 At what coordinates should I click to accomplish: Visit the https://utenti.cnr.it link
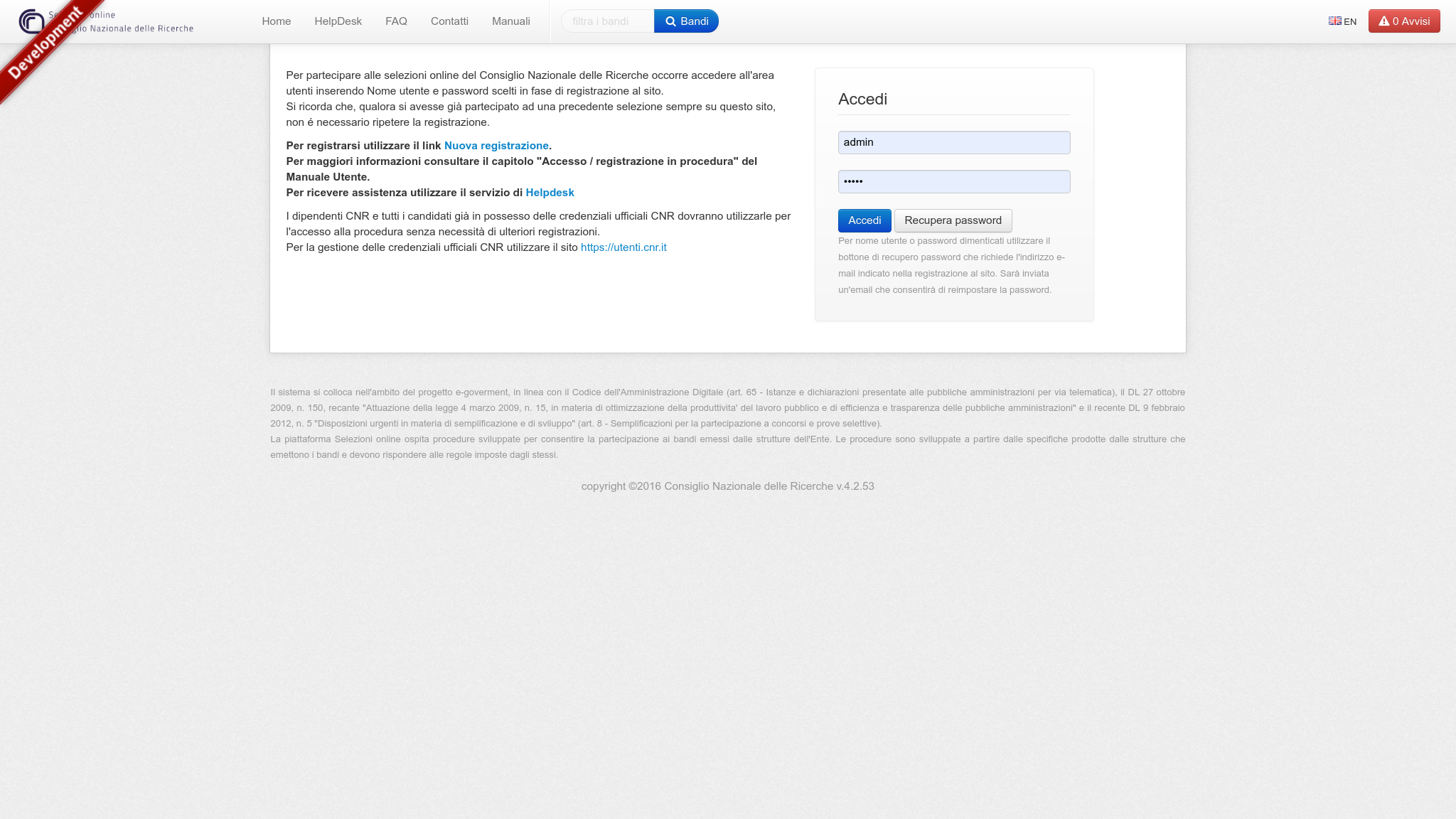click(623, 247)
